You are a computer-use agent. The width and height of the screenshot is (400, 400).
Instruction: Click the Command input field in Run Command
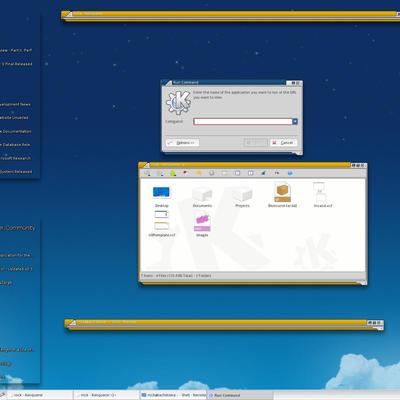click(x=243, y=122)
